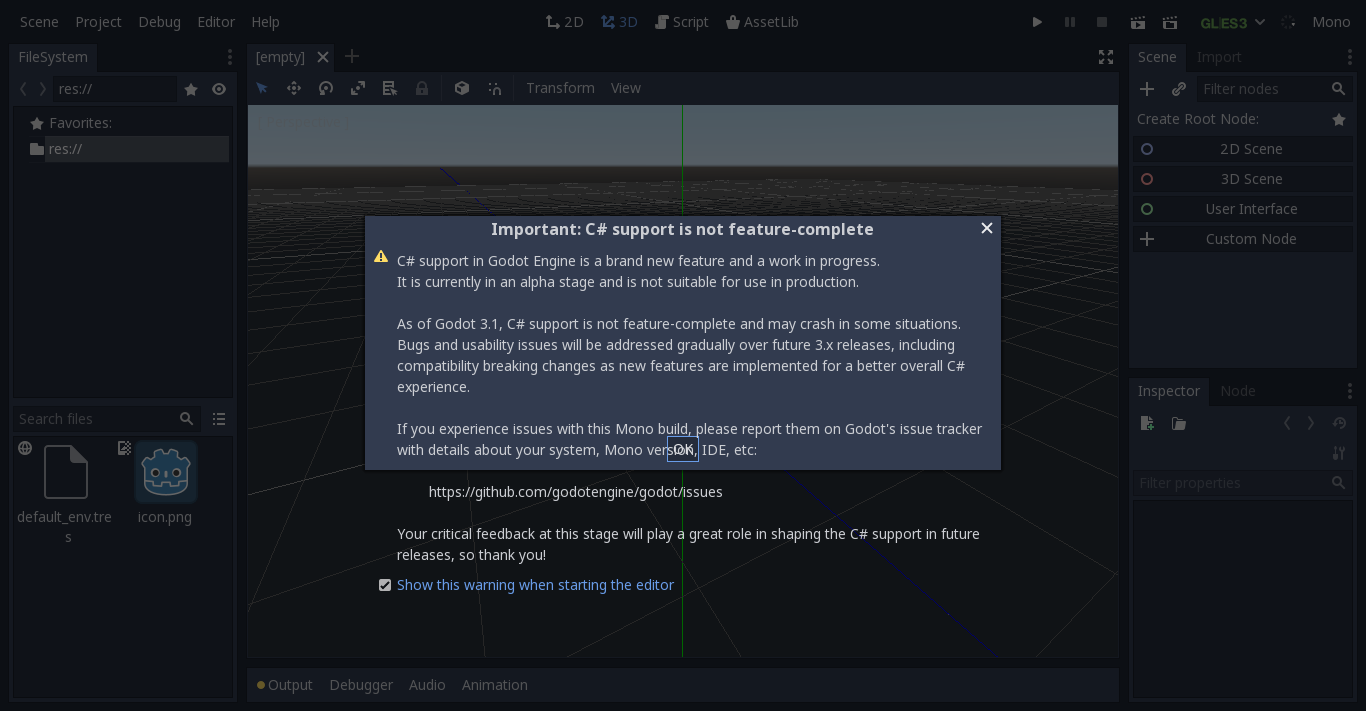Load a resource folder icon in Inspector
The height and width of the screenshot is (711, 1366).
tap(1179, 424)
